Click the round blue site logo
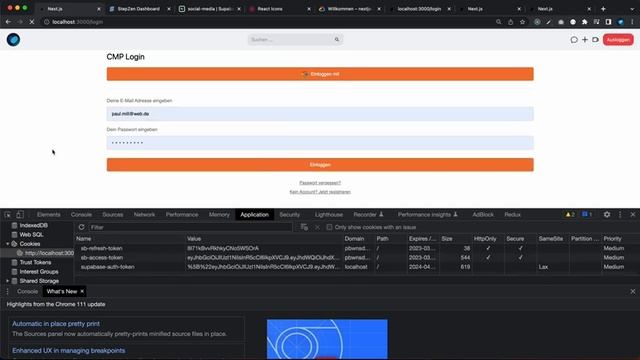The image size is (640, 360). (x=13, y=40)
